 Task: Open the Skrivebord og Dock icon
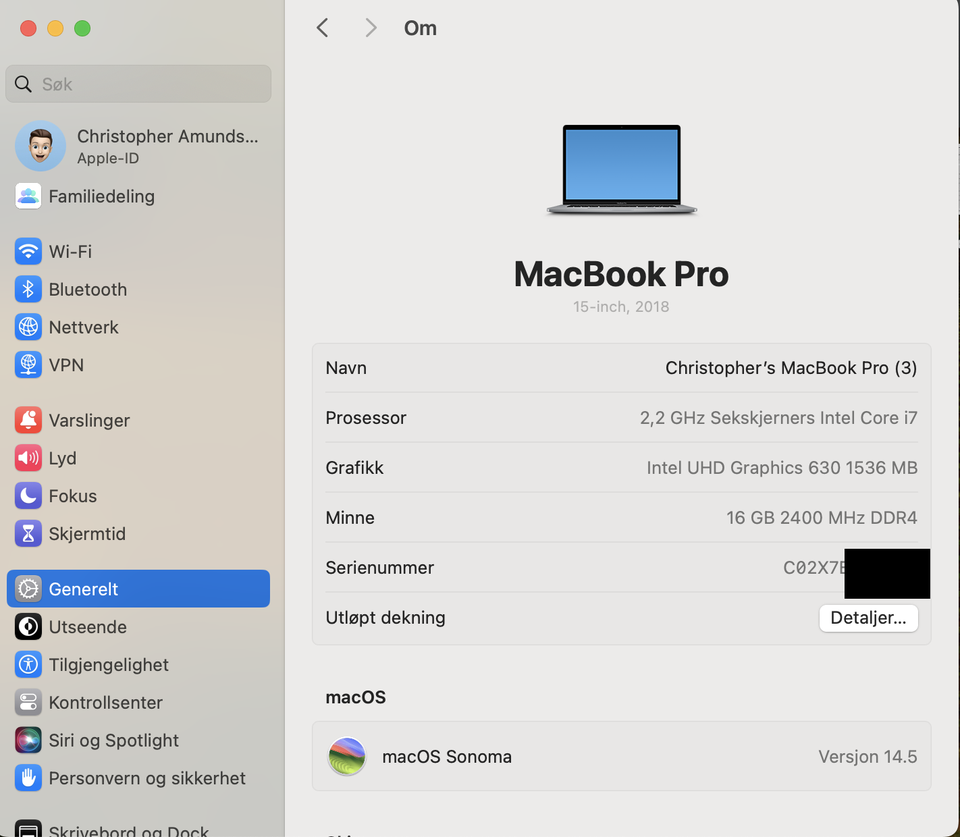(28, 828)
